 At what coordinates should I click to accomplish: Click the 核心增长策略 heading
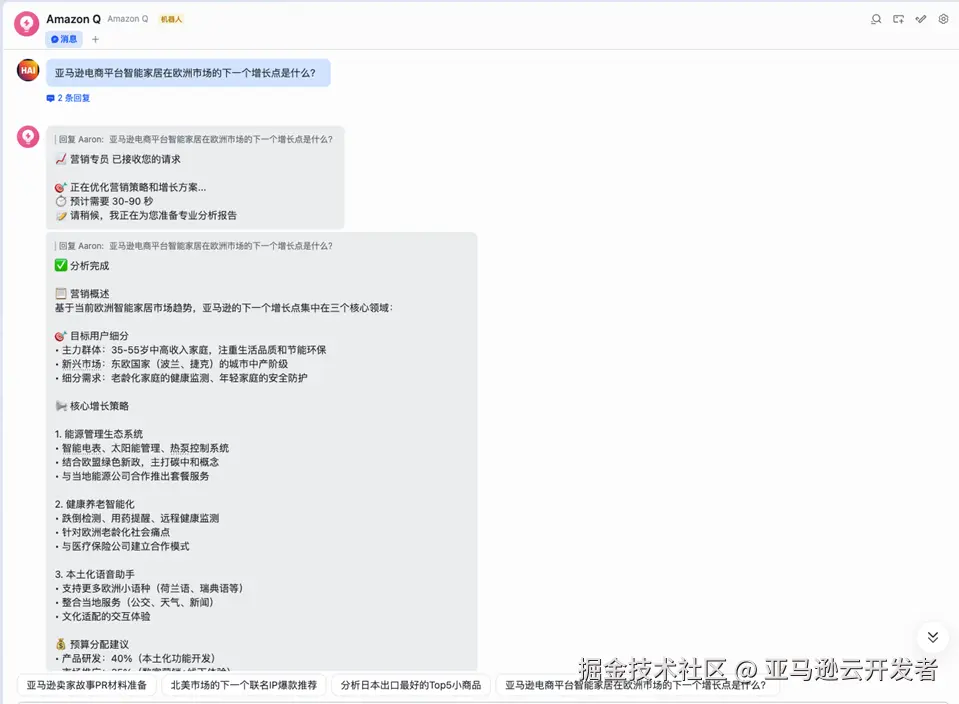pos(92,406)
